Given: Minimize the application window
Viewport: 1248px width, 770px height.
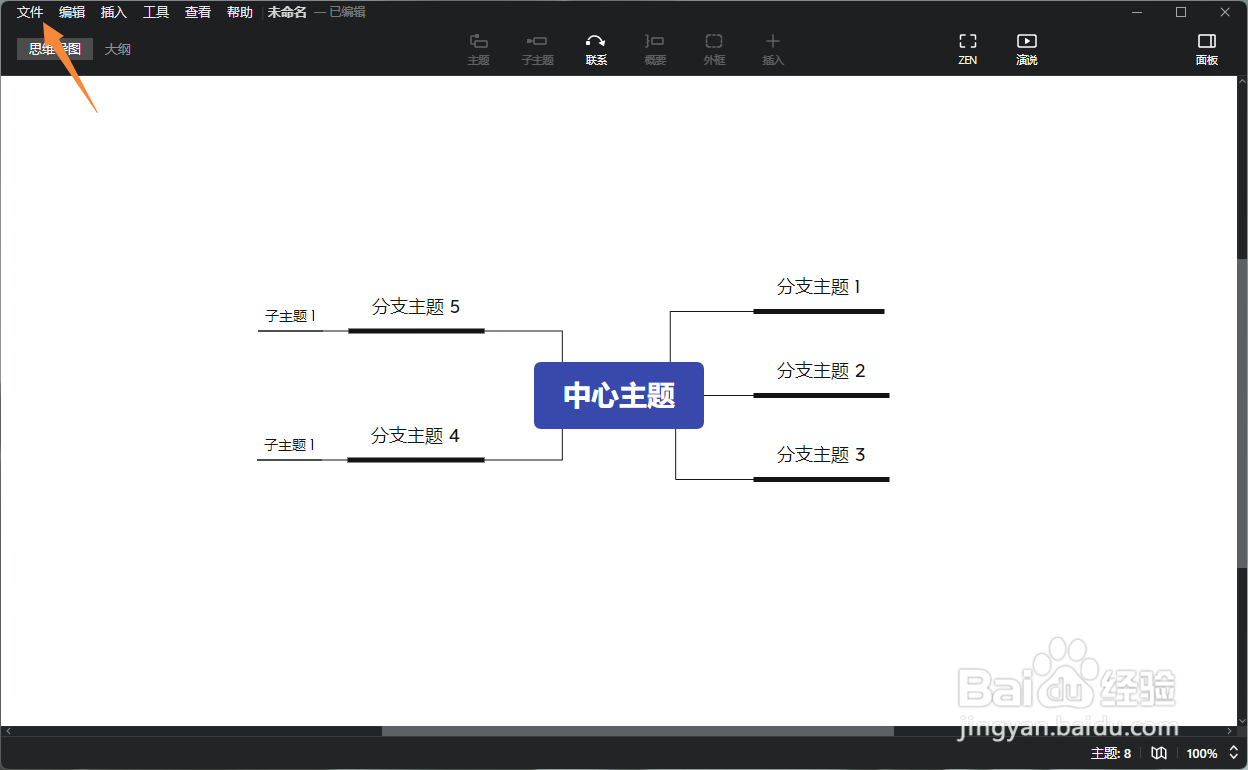Looking at the screenshot, I should tap(1137, 12).
